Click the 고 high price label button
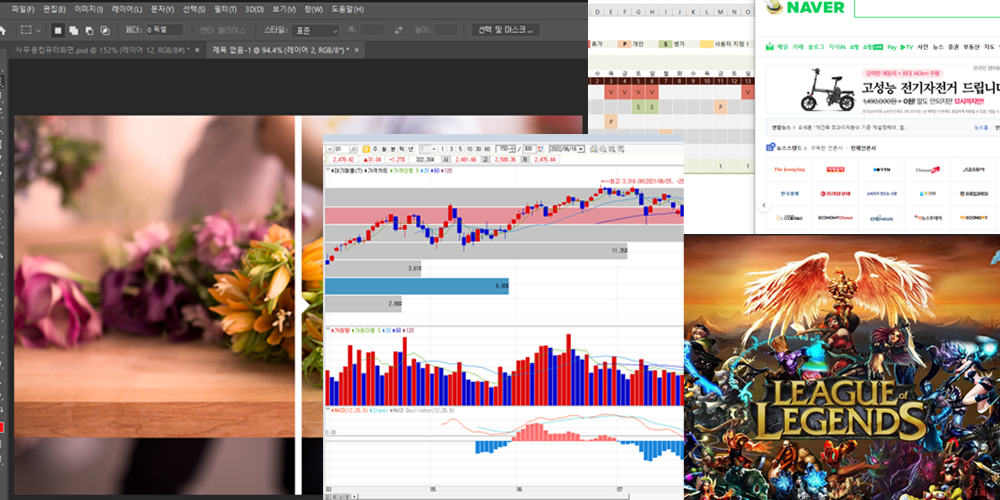Screen dimensions: 1000x500 486,159
